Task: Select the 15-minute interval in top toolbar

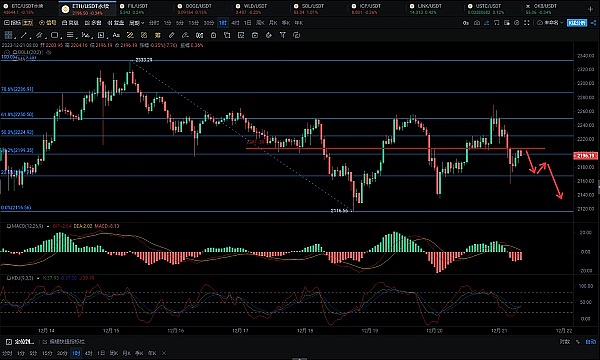Action: [194, 23]
